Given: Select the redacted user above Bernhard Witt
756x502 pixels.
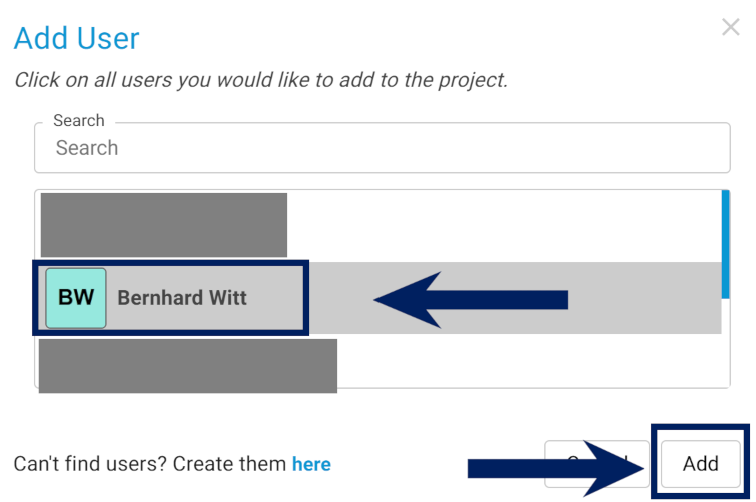Looking at the screenshot, I should pos(164,225).
